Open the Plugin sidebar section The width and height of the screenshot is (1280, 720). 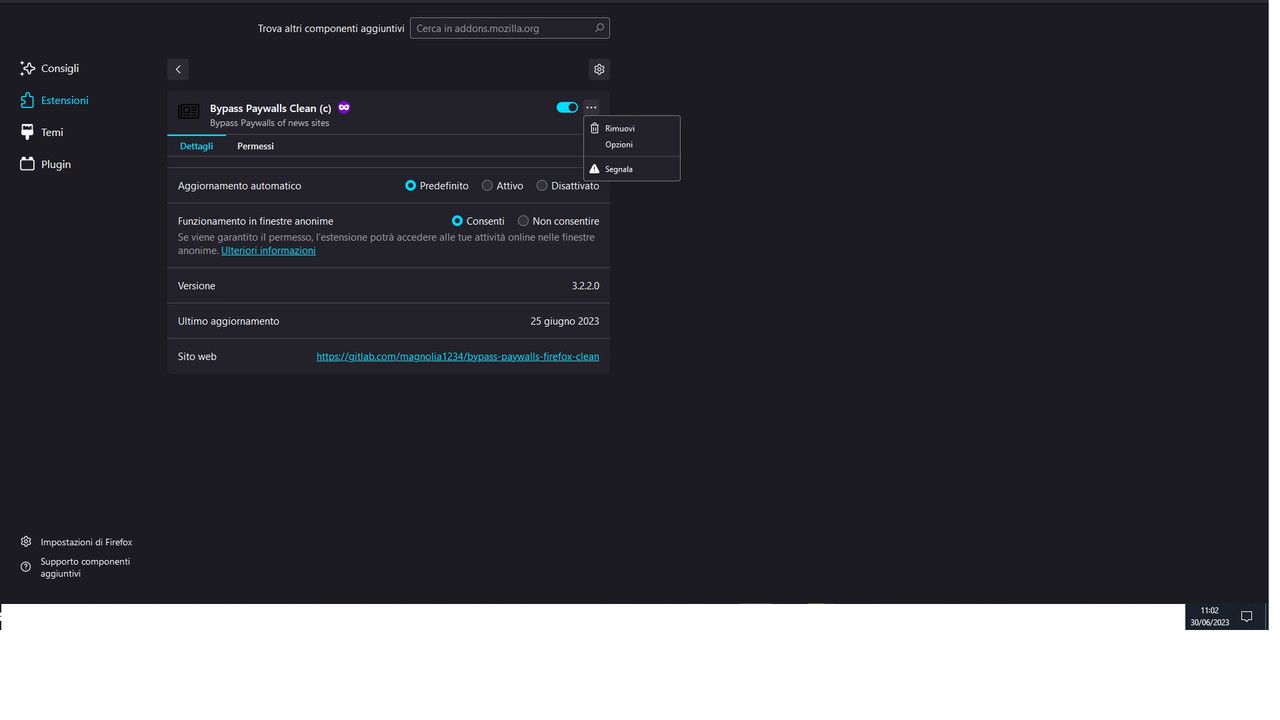pyautogui.click(x=46, y=164)
